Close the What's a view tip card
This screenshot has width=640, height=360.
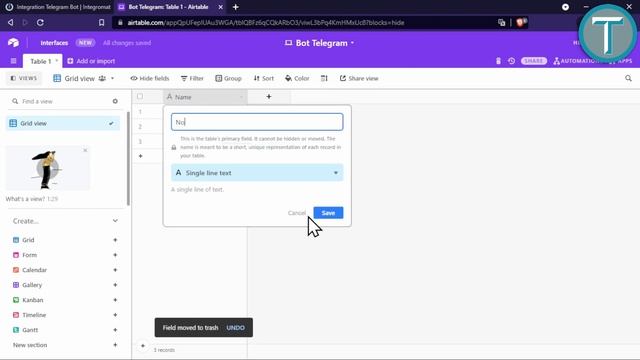coord(85,150)
